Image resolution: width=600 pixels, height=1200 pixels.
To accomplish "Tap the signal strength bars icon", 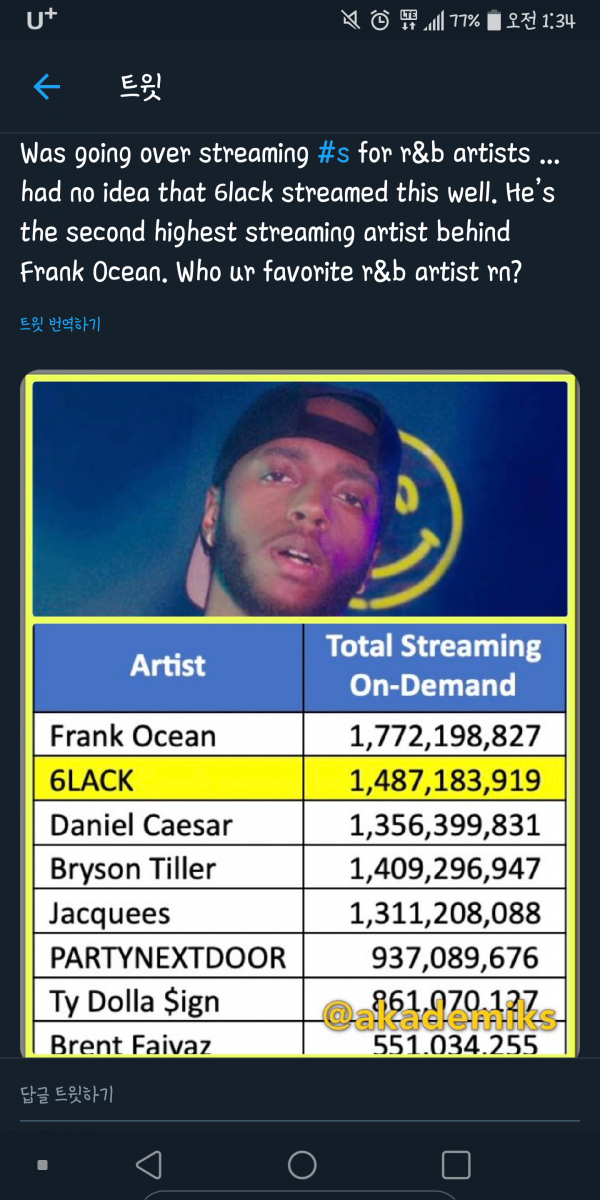I will (x=434, y=21).
